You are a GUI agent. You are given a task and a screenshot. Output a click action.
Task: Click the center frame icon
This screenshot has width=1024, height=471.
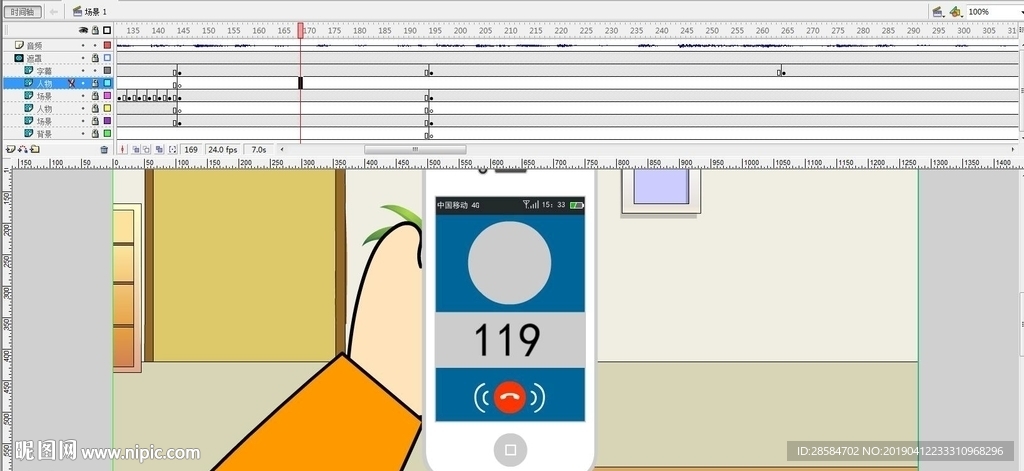[x=123, y=150]
